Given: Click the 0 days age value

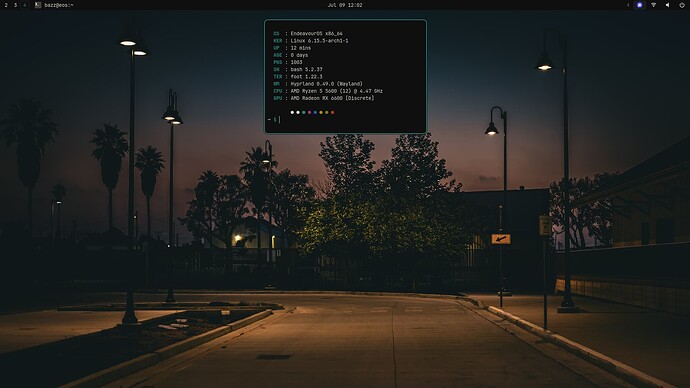Looking at the screenshot, I should point(299,55).
